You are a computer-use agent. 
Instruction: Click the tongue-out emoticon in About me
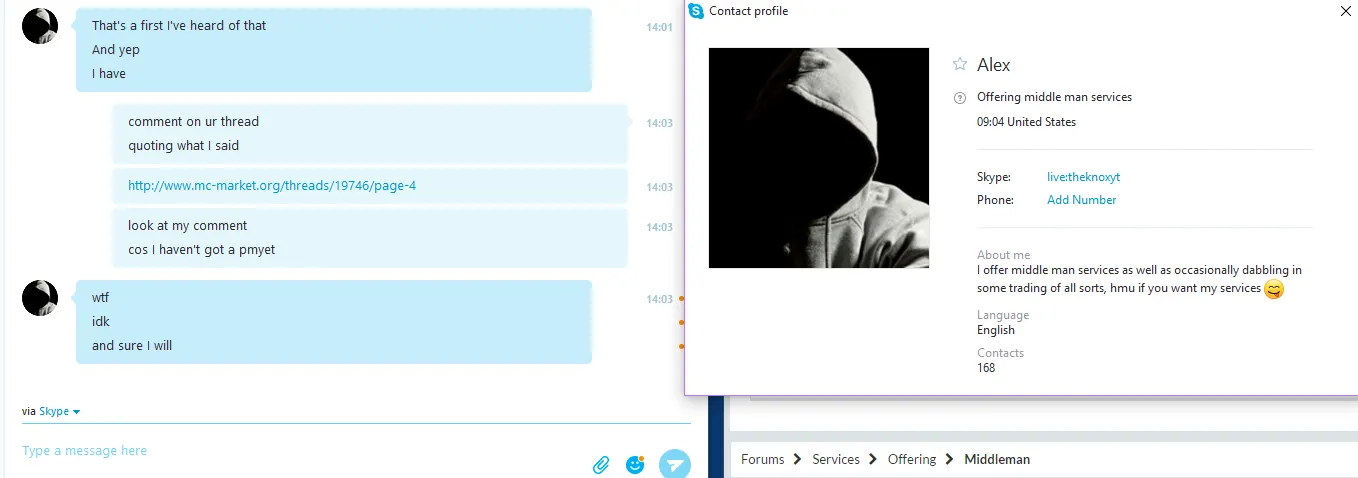[1273, 289]
